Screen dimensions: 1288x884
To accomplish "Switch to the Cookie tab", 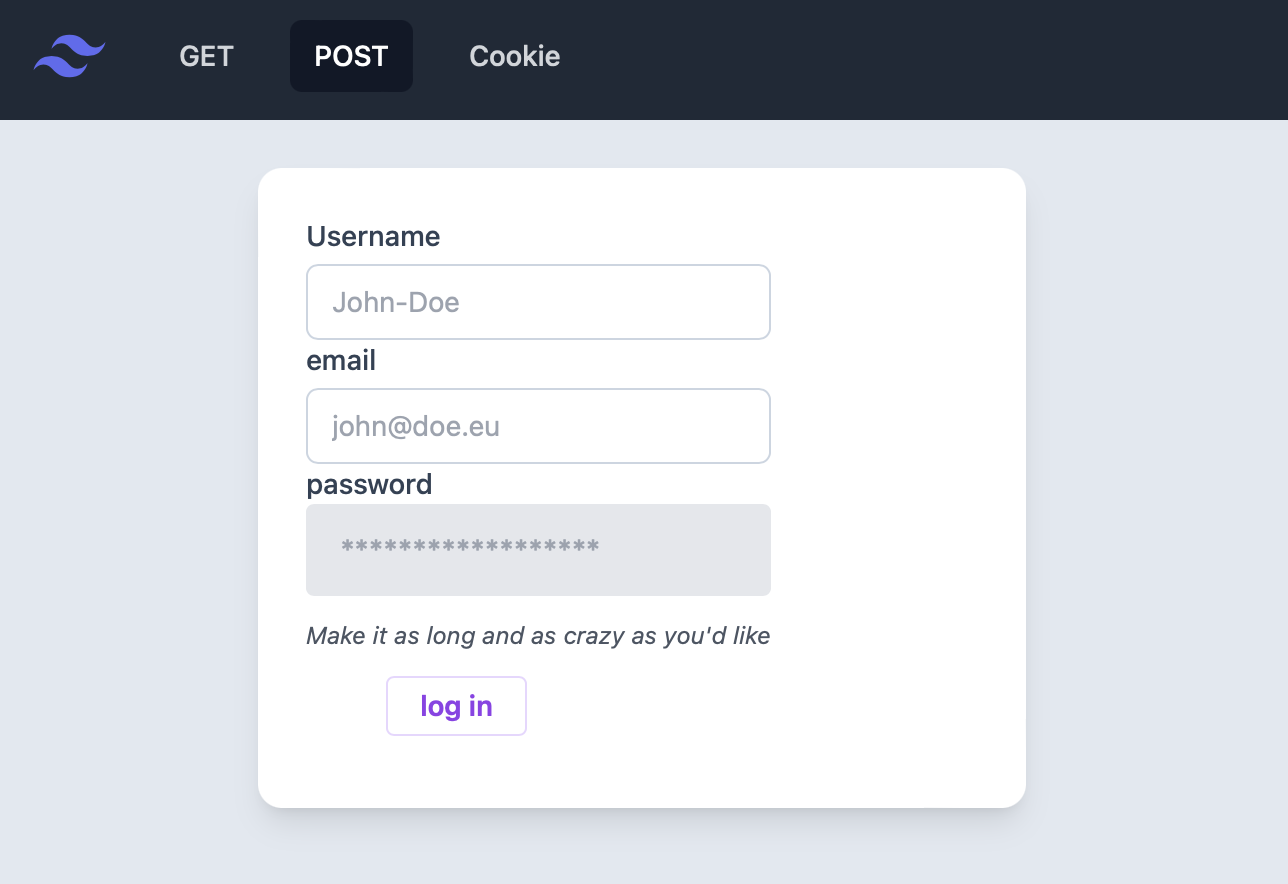I will (x=514, y=56).
